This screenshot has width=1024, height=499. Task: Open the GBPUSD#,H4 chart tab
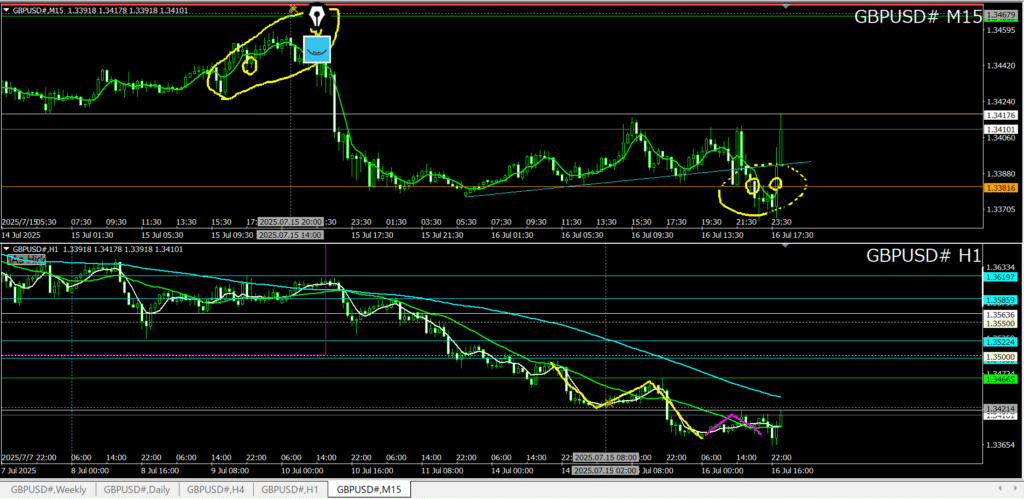pos(216,489)
